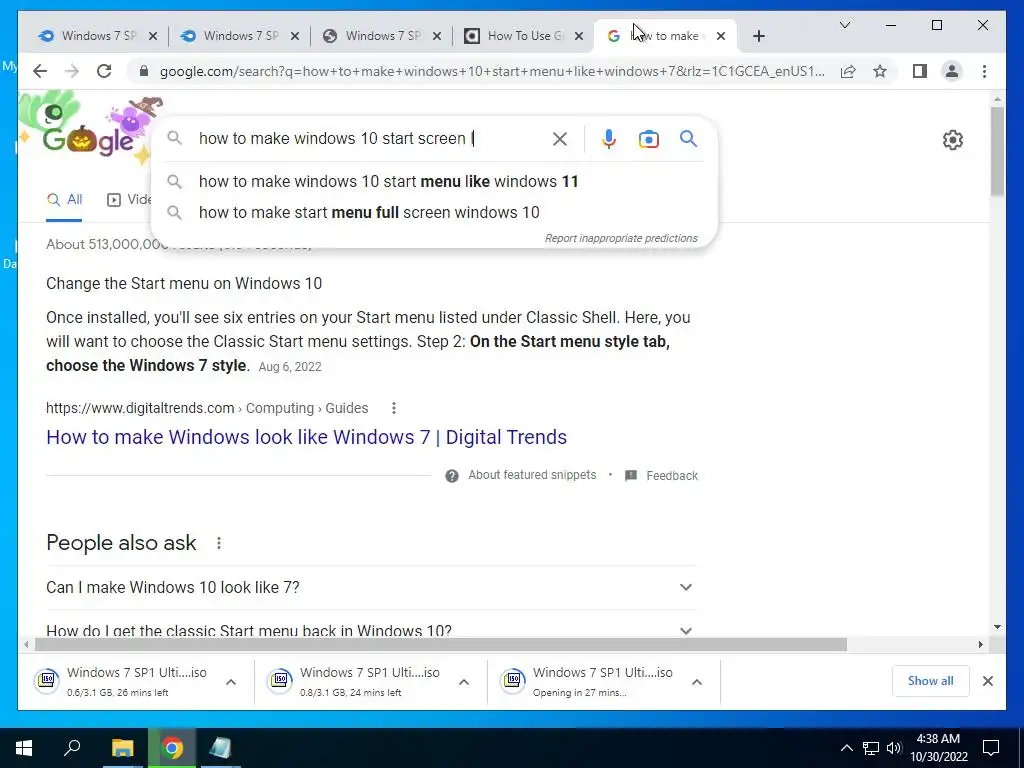Open the Chrome three-dot menu

click(x=984, y=71)
